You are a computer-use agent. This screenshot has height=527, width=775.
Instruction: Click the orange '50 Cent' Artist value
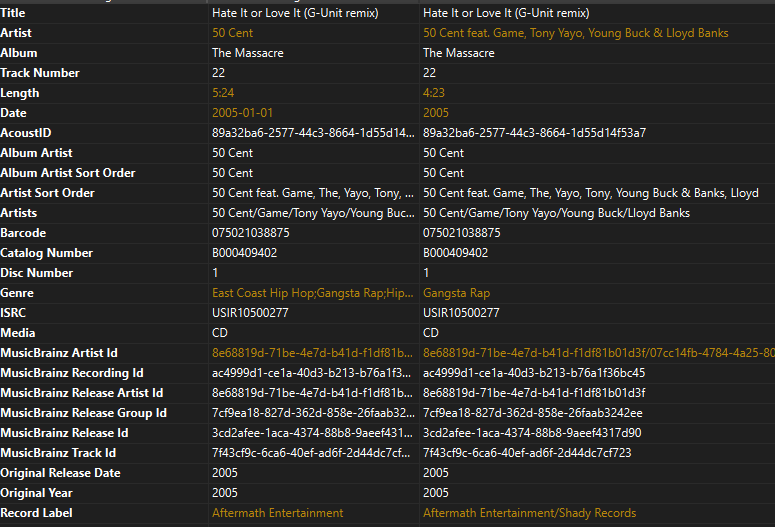click(232, 33)
